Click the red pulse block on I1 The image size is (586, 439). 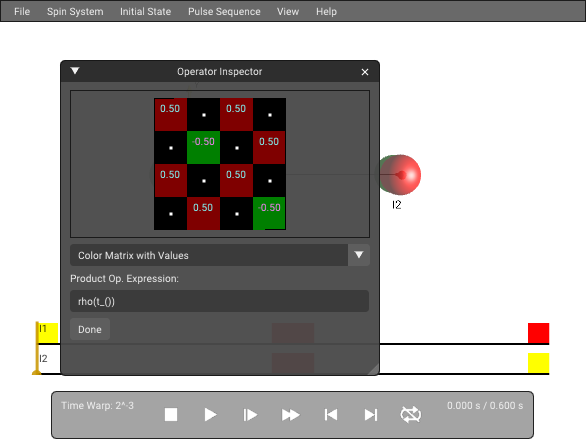pos(539,333)
